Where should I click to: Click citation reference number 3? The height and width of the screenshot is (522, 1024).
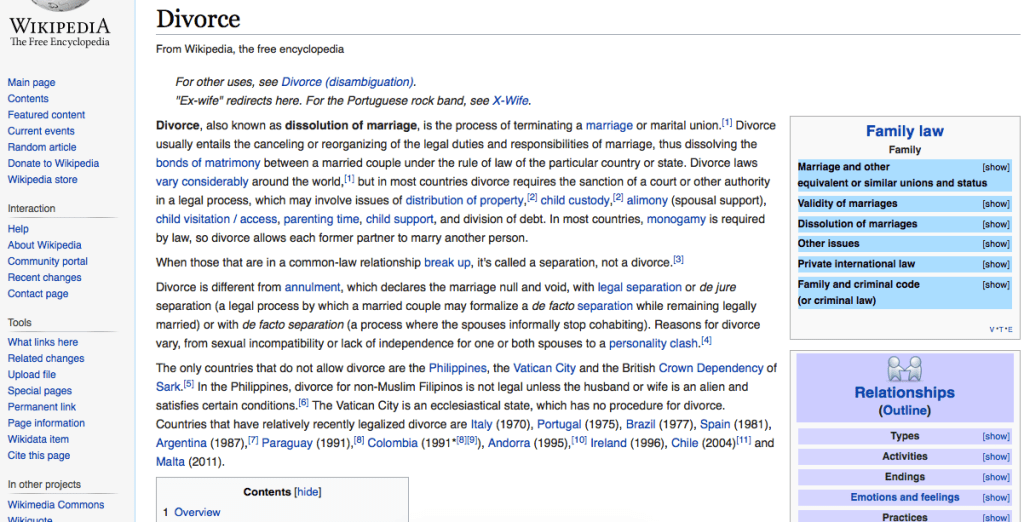tap(678, 260)
